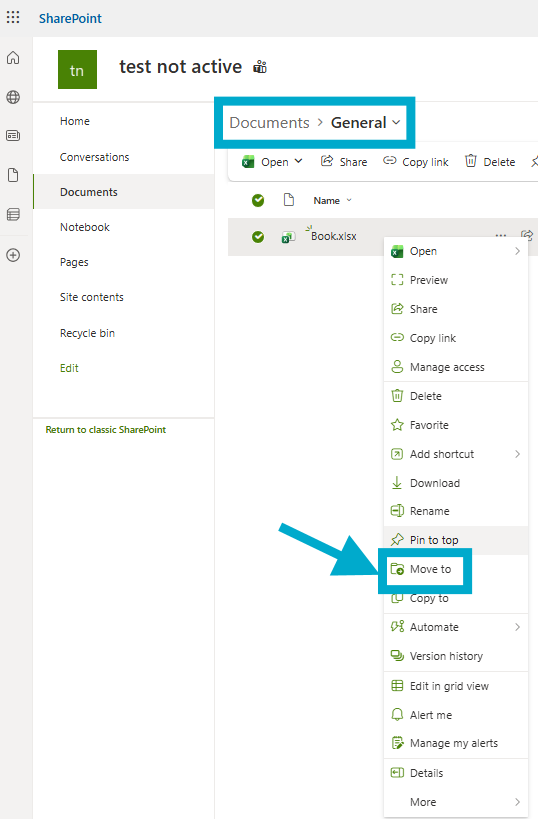This screenshot has width=538, height=819.
Task: Choose Copy to in the context menu
Action: click(456, 598)
